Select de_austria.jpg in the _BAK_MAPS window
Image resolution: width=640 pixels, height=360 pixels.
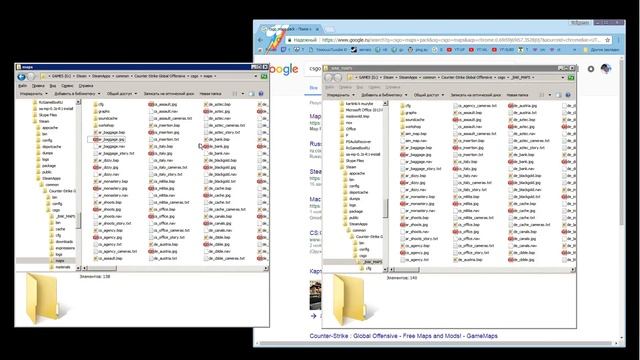[522, 106]
